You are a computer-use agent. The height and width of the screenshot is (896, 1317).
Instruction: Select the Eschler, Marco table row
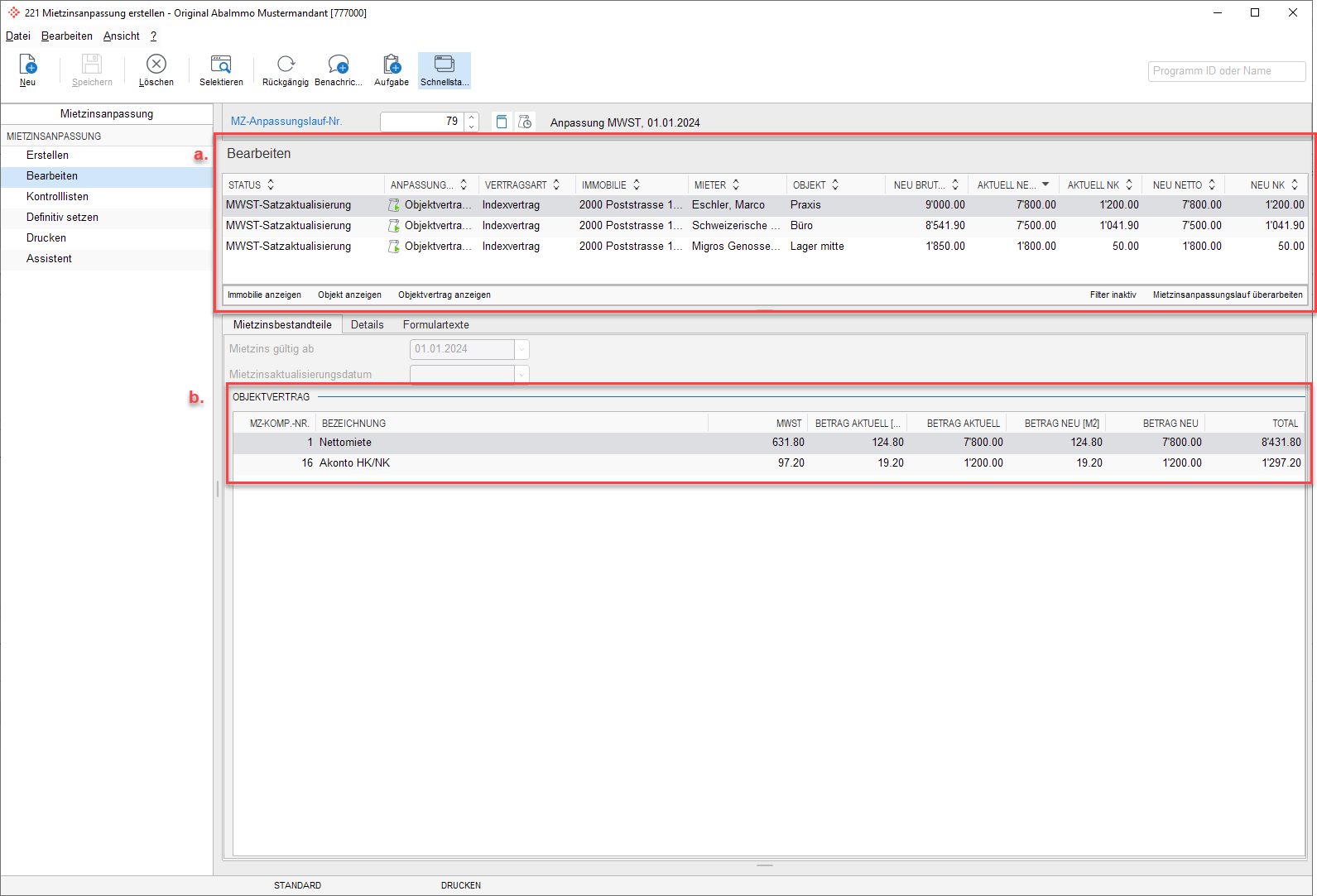[765, 205]
